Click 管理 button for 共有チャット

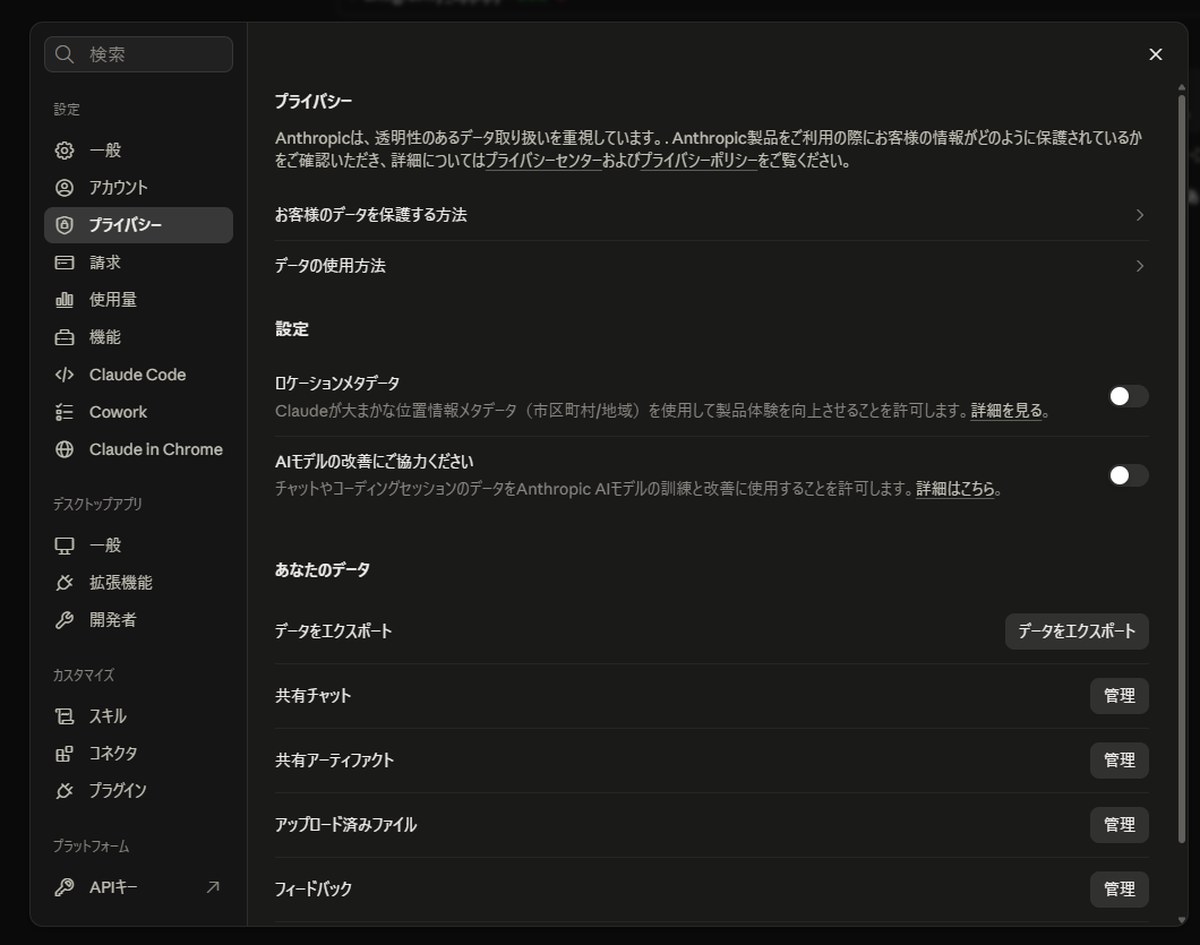[1119, 696]
